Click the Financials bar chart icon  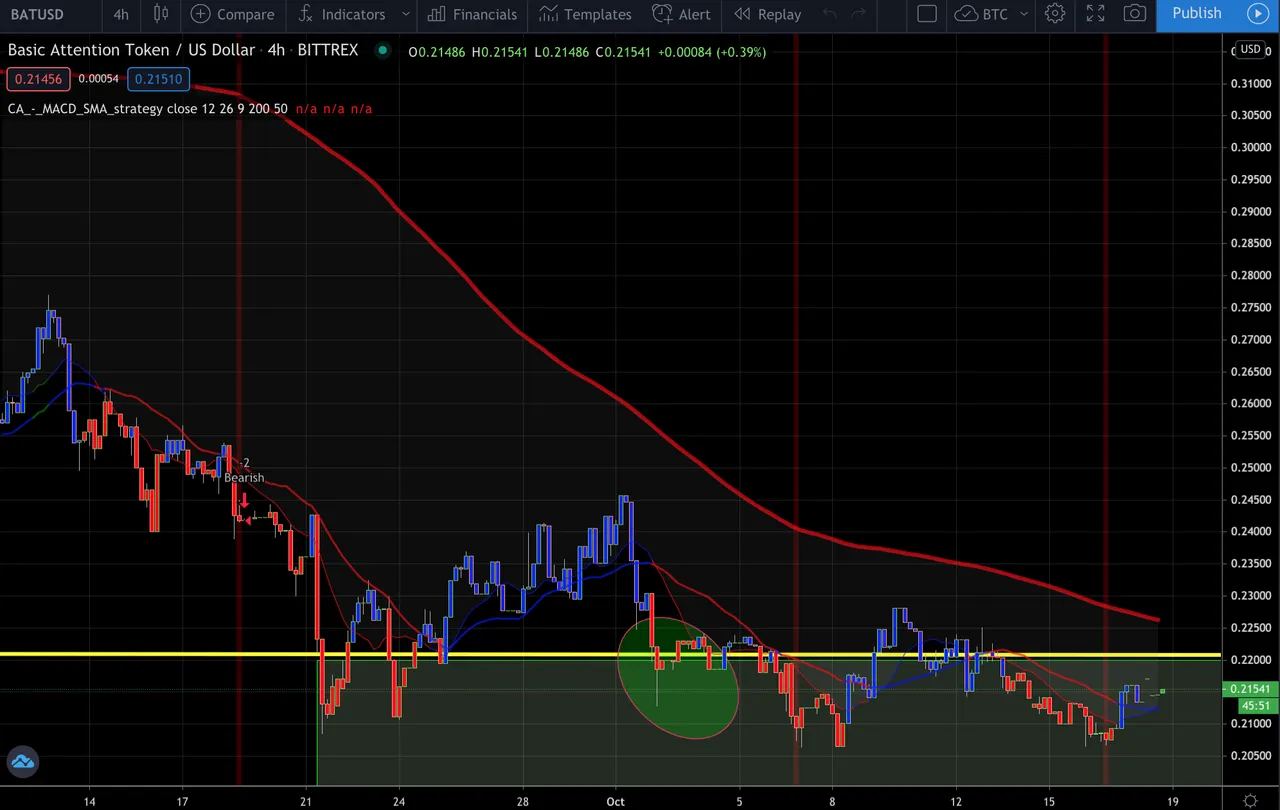(436, 14)
